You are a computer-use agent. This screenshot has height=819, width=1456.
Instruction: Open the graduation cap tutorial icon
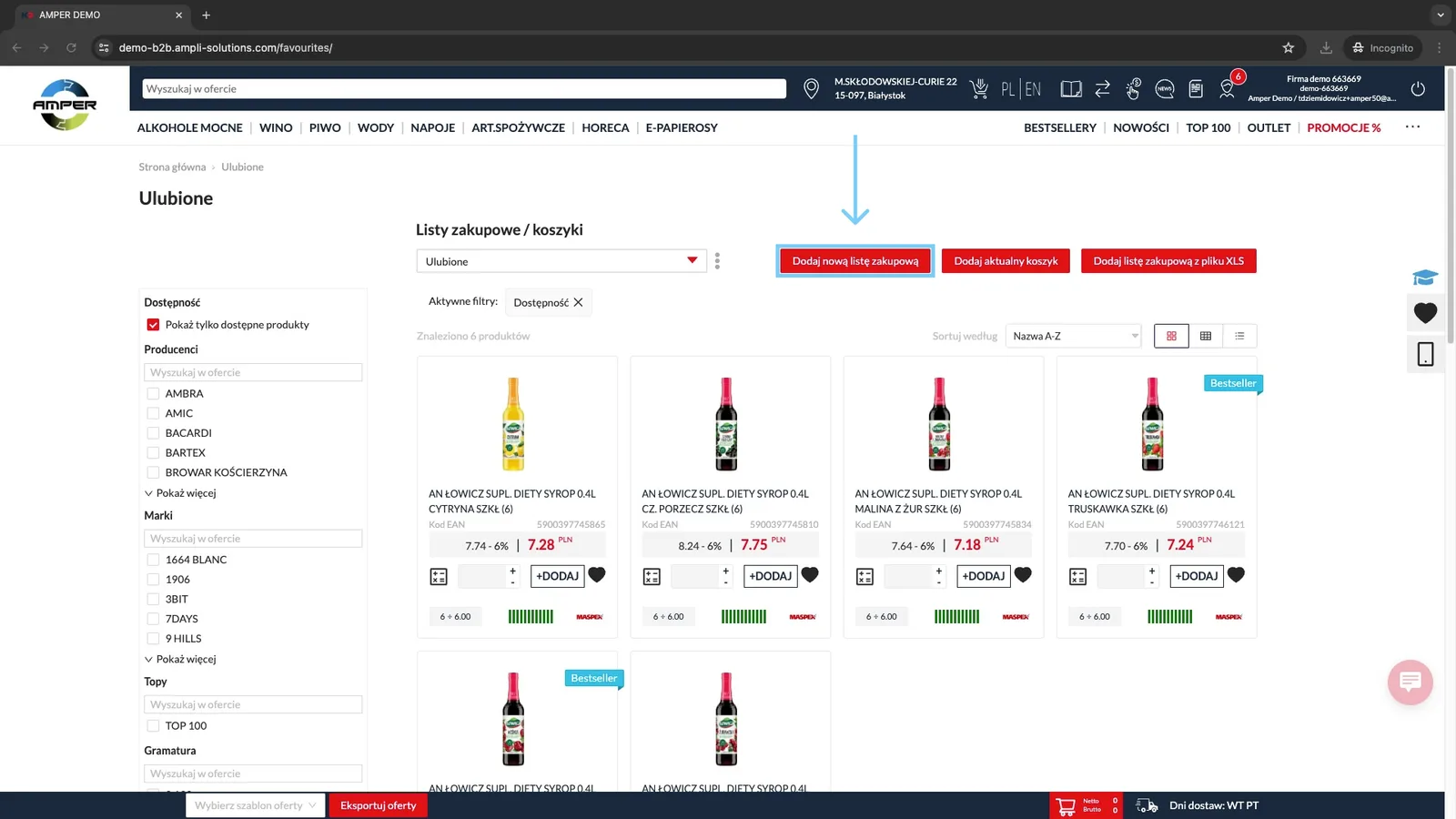(1425, 277)
